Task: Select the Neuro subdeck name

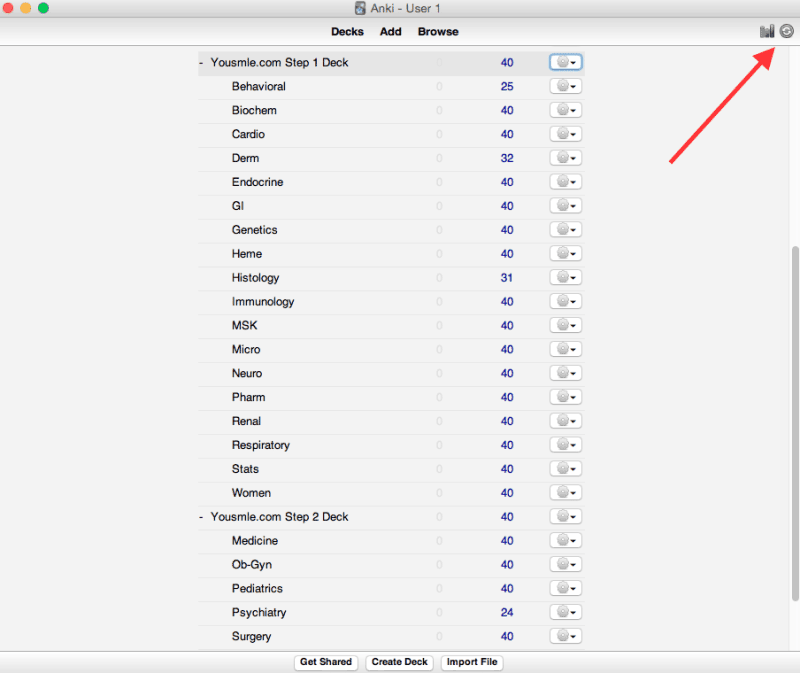Action: (247, 373)
